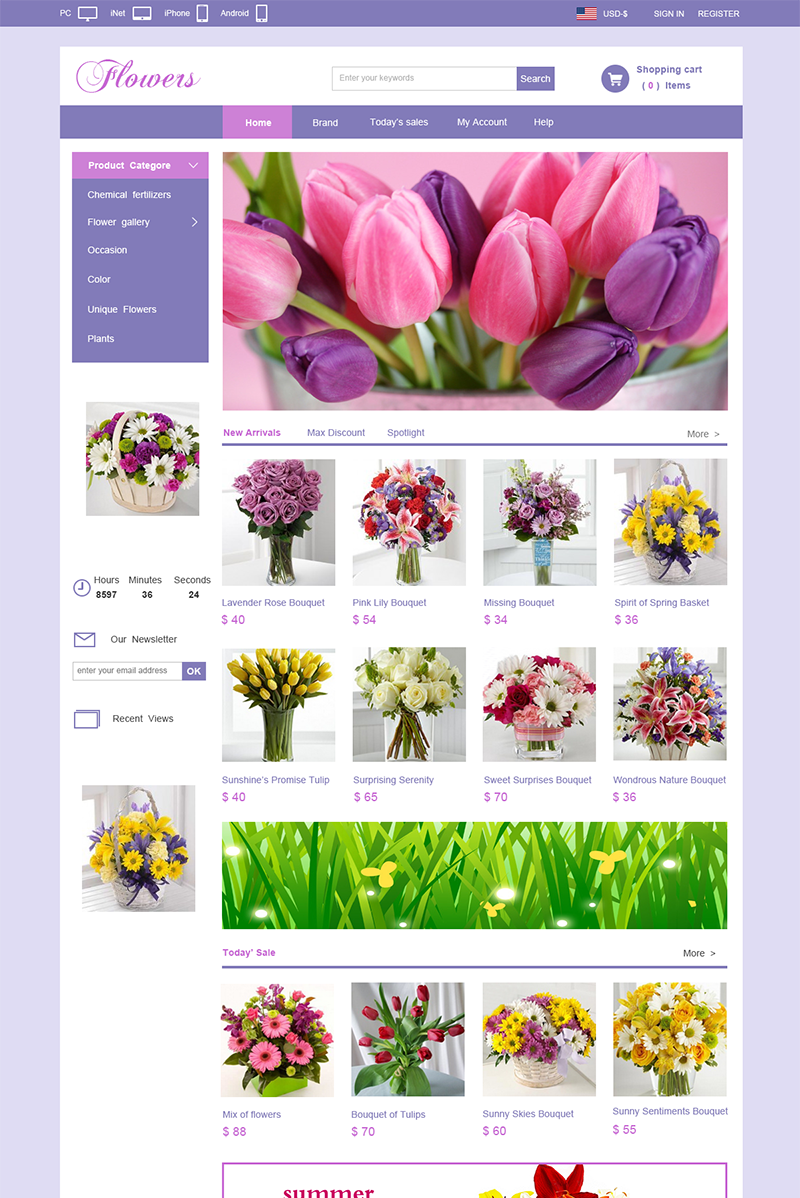Viewport: 800px width, 1198px height.
Task: Open the shopping cart icon
Action: (x=615, y=78)
